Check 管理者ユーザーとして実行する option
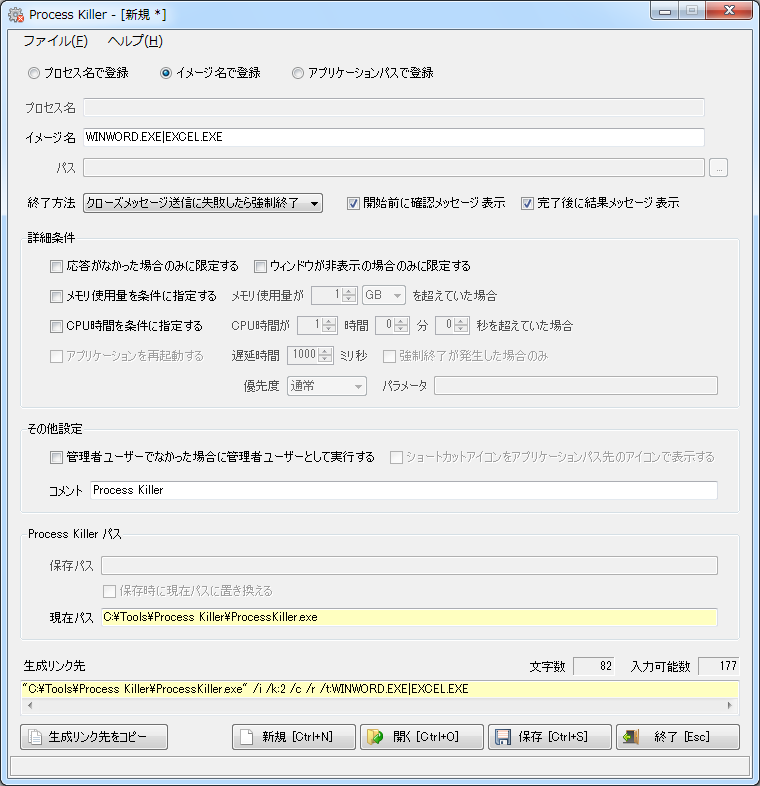760x786 pixels. (x=57, y=457)
